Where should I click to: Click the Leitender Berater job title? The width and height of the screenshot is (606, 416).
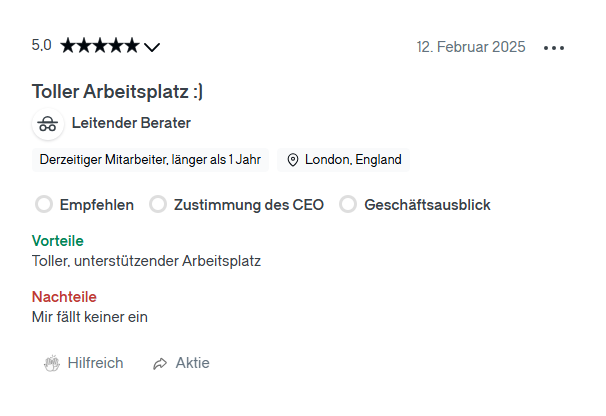pos(131,123)
